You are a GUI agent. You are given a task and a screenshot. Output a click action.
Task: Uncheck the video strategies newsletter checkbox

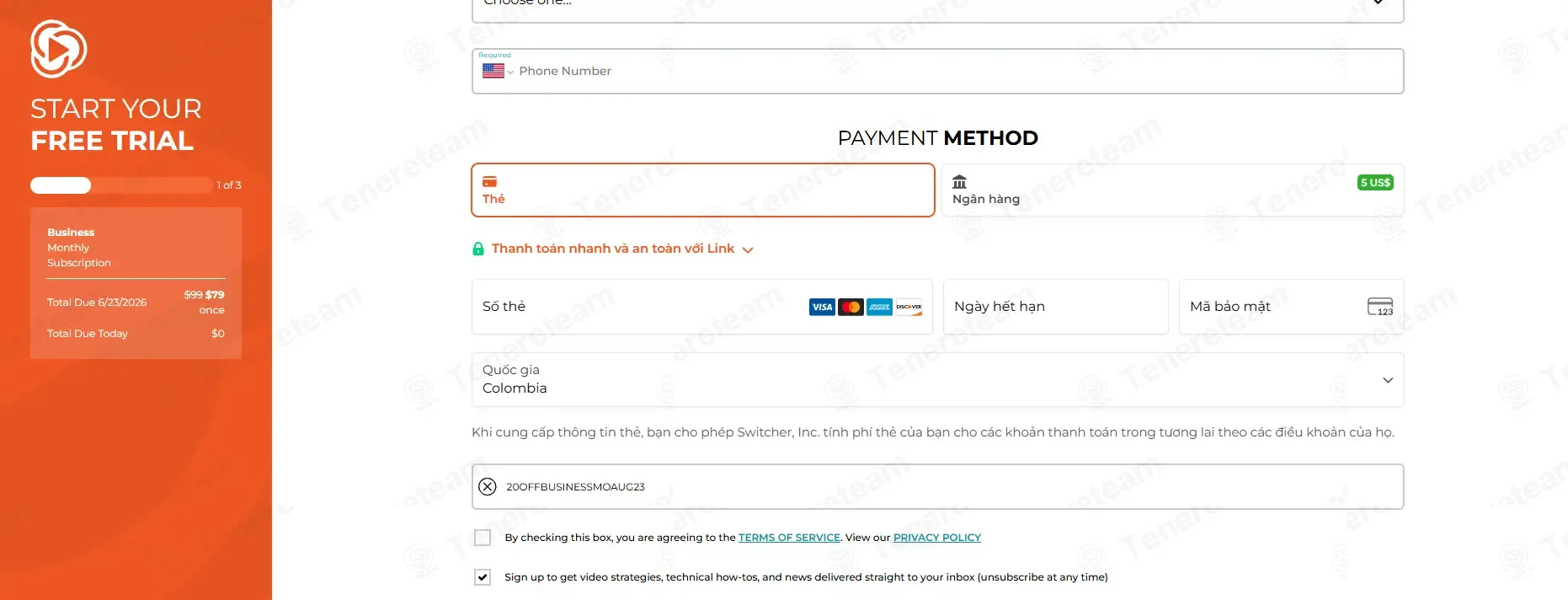[483, 577]
